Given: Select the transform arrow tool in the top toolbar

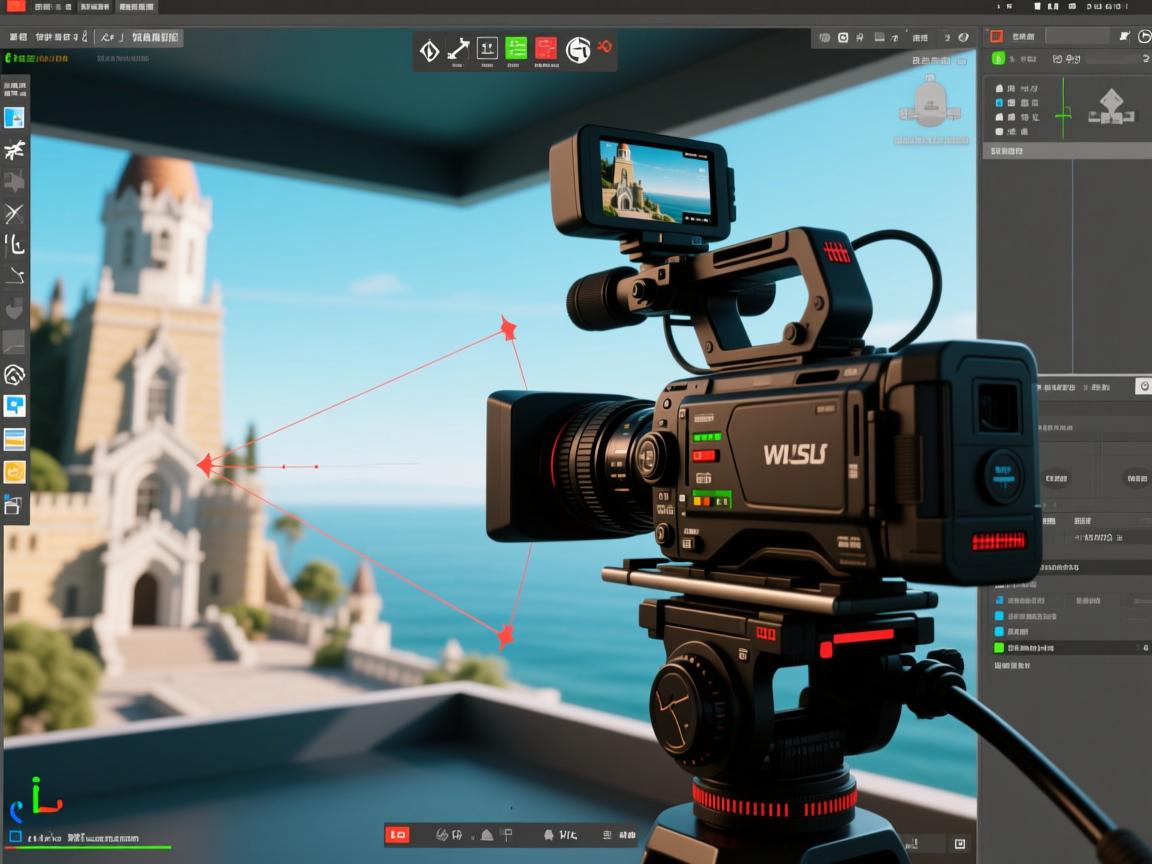Looking at the screenshot, I should point(457,46).
